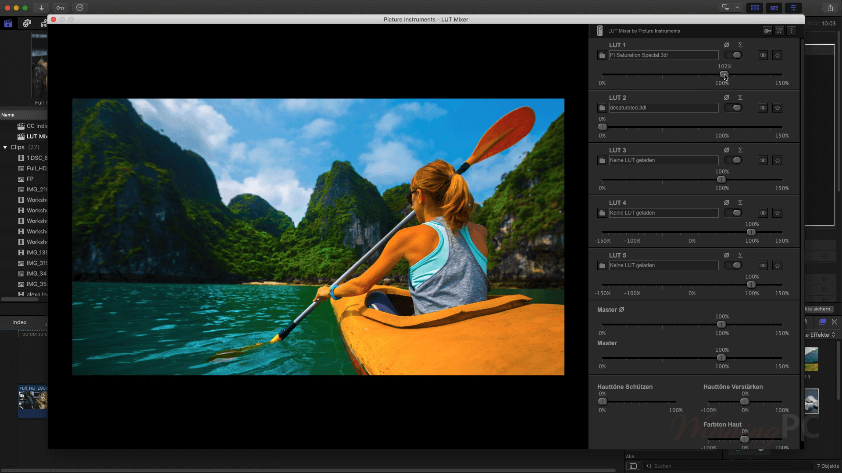Viewport: 842px width, 473px height.
Task: Toggle LUT 2 visibility eye
Action: click(763, 108)
